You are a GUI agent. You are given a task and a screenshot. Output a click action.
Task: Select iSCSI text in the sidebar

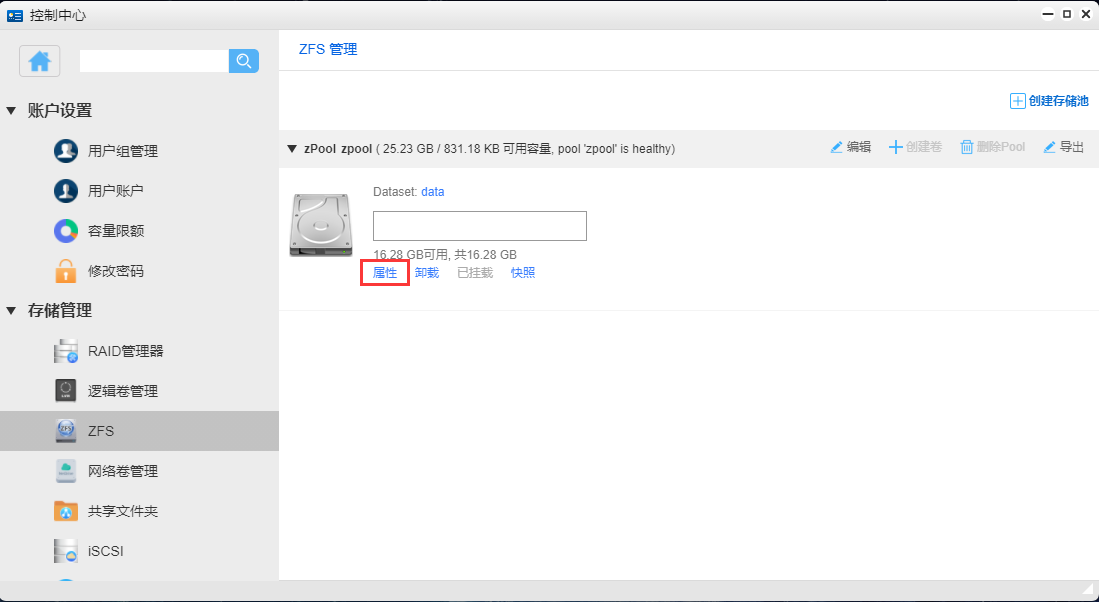[x=106, y=551]
